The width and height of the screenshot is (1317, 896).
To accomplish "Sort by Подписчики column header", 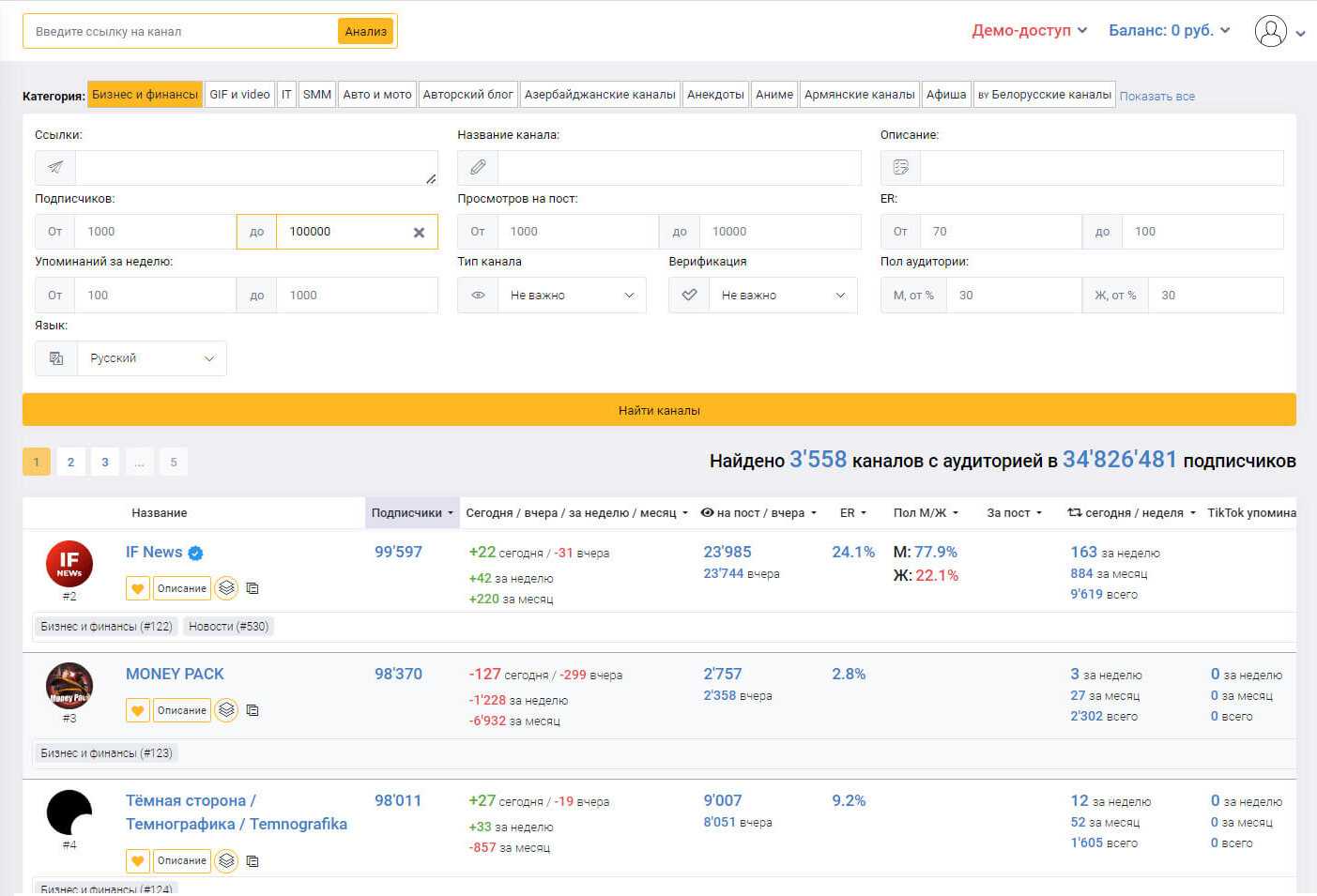I will [411, 513].
